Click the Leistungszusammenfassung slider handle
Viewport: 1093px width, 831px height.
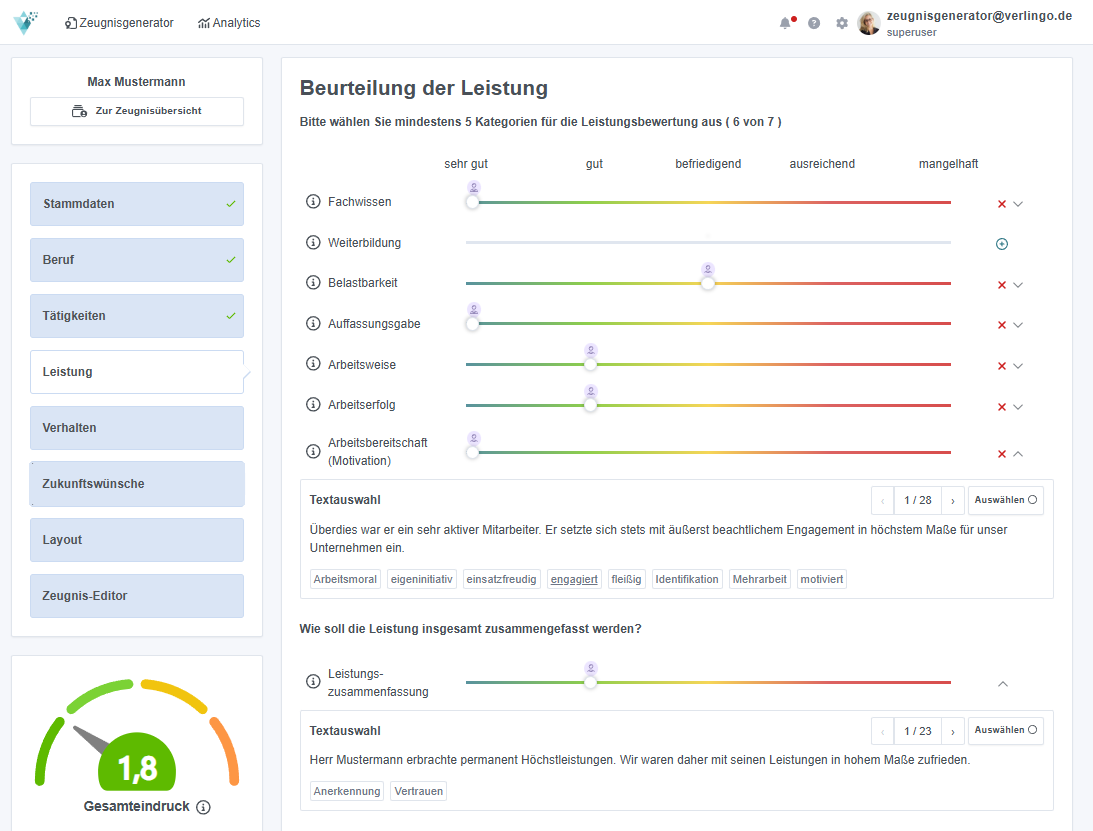pos(590,683)
